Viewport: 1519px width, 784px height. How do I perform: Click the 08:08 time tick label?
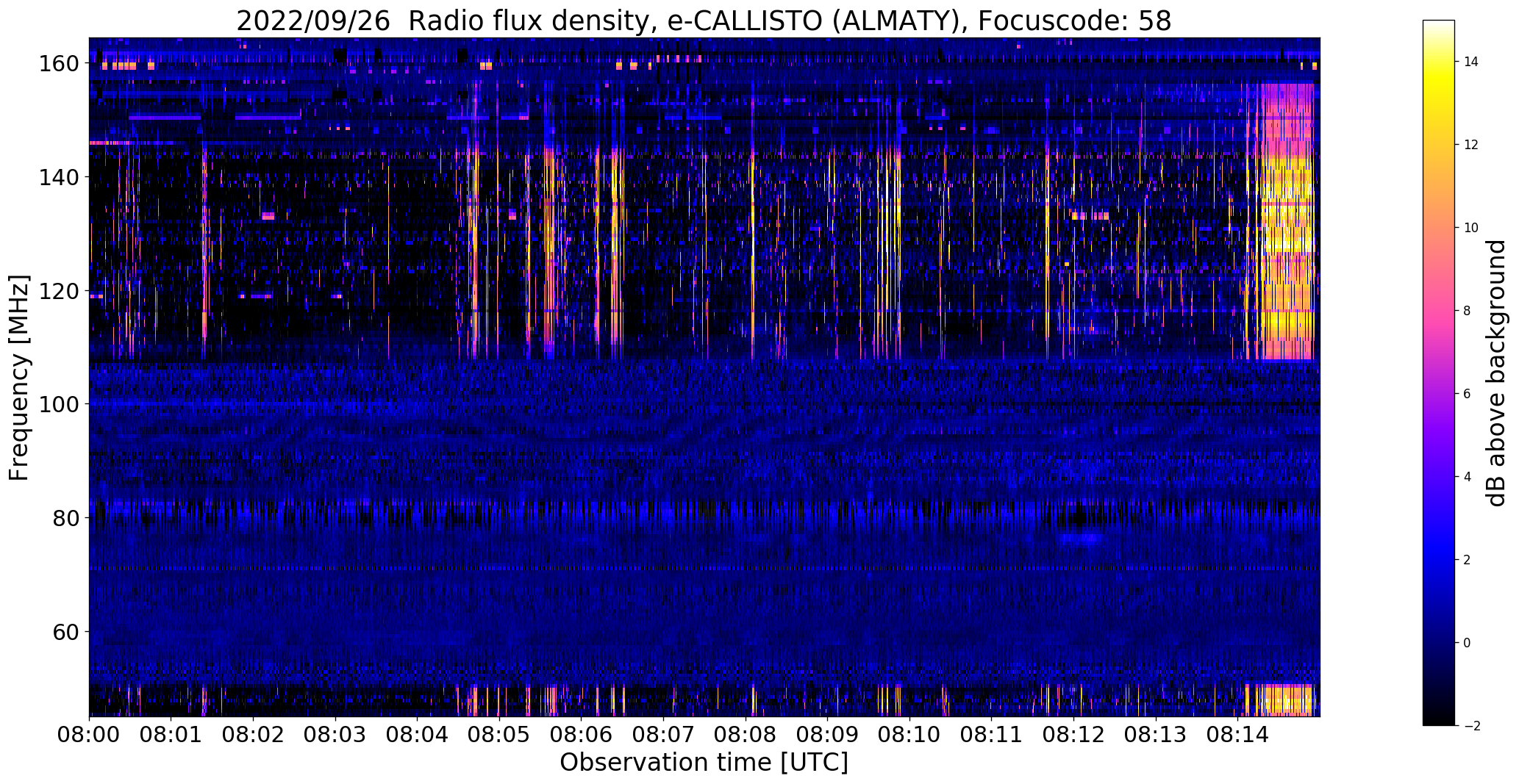(746, 735)
